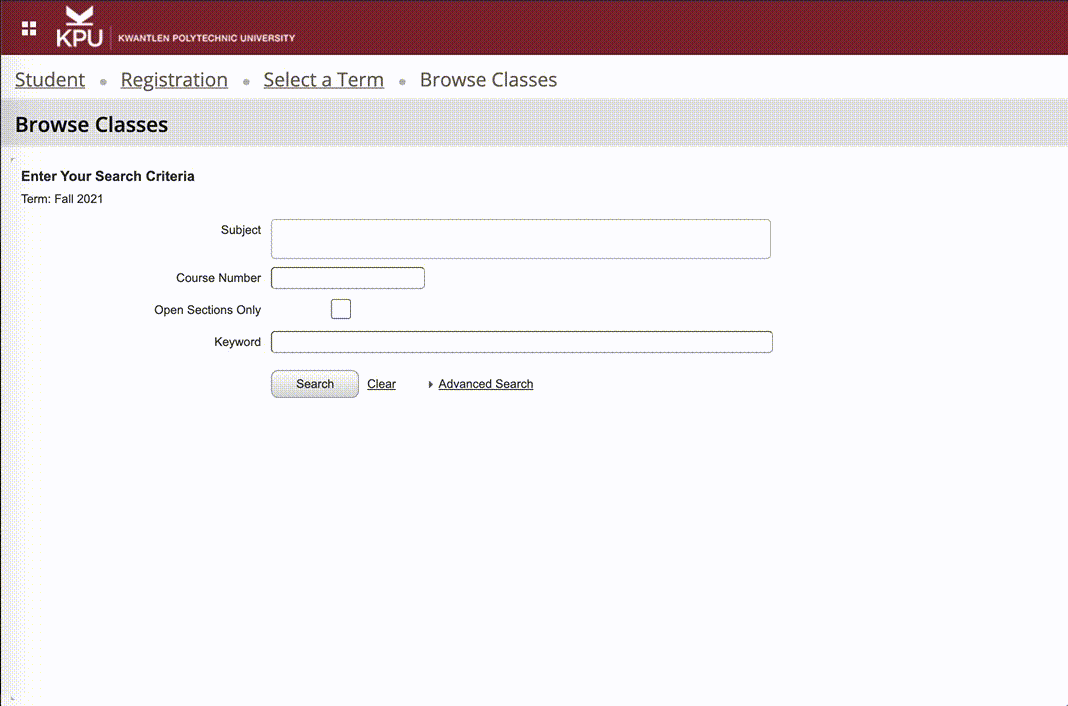Clear the search criteria via Clear link

(x=381, y=384)
